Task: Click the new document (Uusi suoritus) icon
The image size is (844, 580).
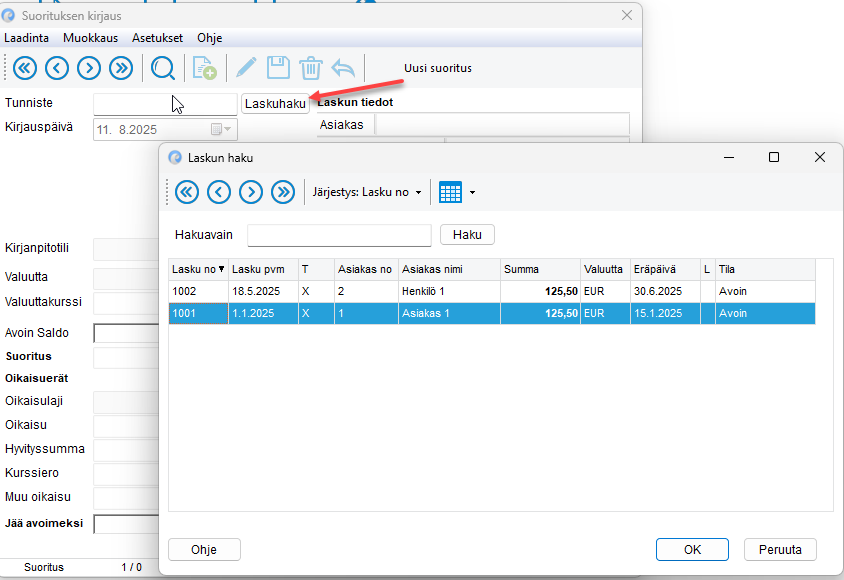Action: point(205,68)
